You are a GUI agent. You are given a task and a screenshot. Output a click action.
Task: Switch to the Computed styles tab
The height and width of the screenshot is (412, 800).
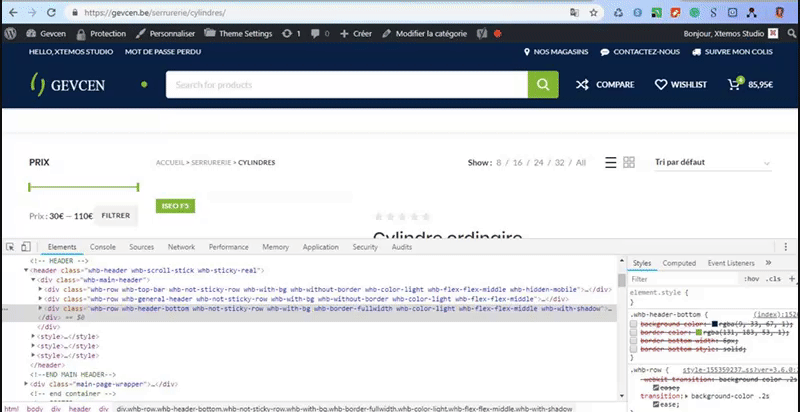679,263
